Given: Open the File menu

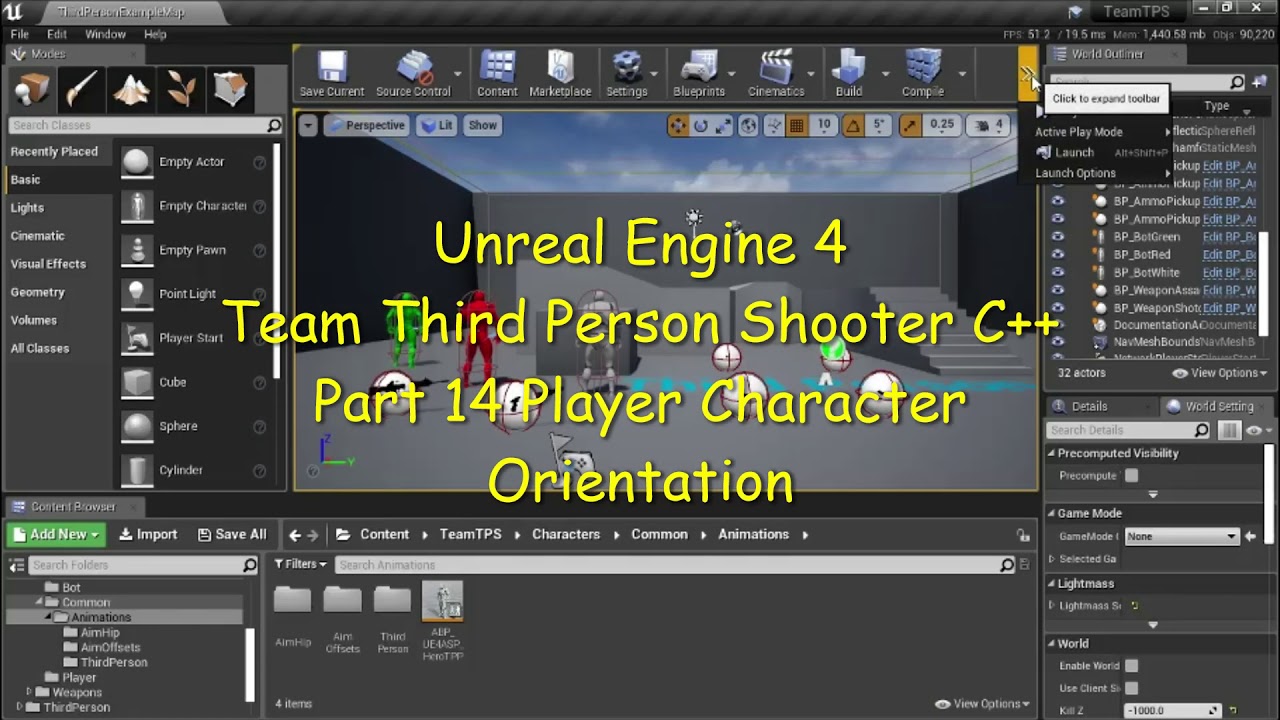Looking at the screenshot, I should pos(19,34).
